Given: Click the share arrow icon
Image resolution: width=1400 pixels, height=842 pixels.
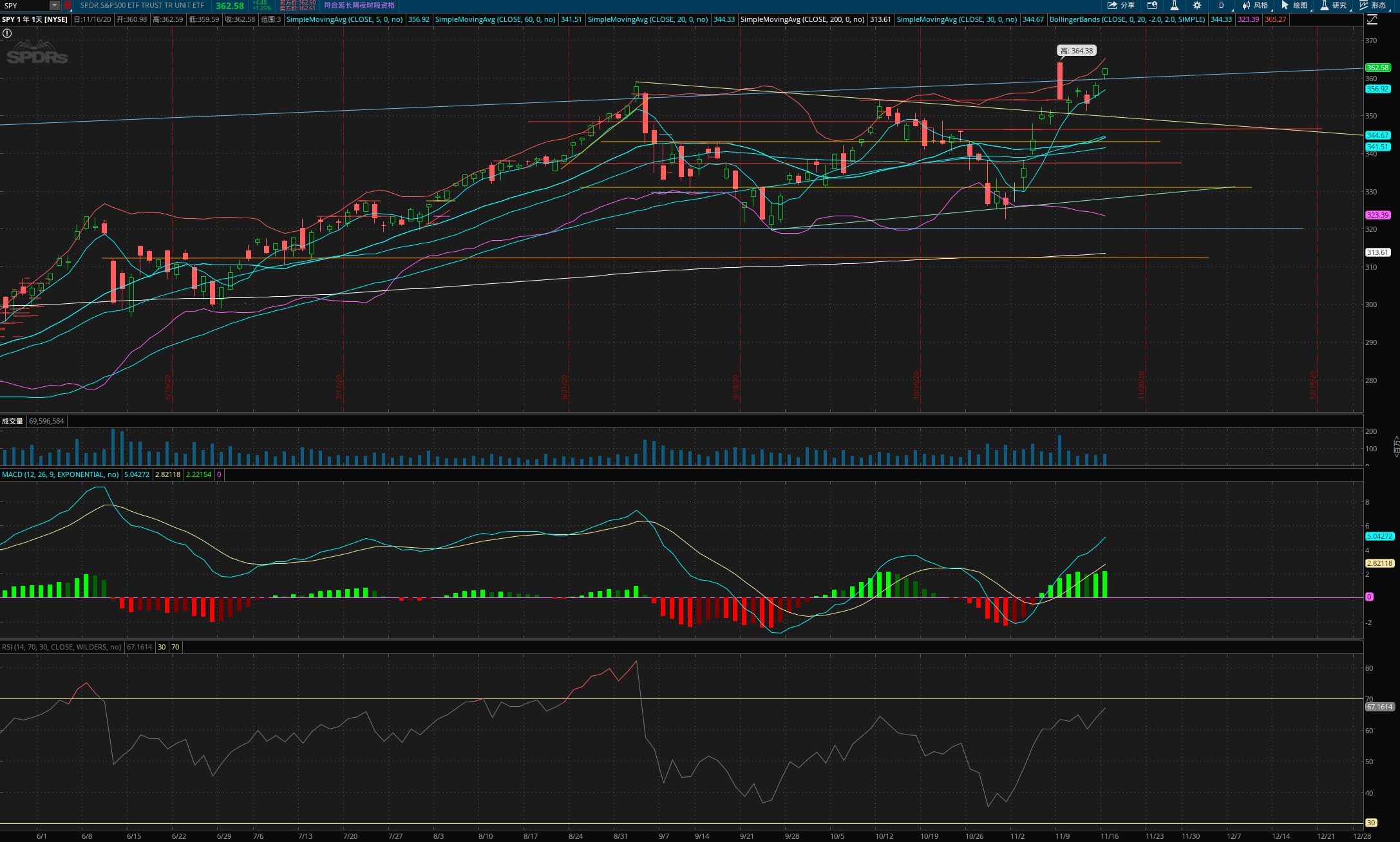Looking at the screenshot, I should pyautogui.click(x=1112, y=5).
